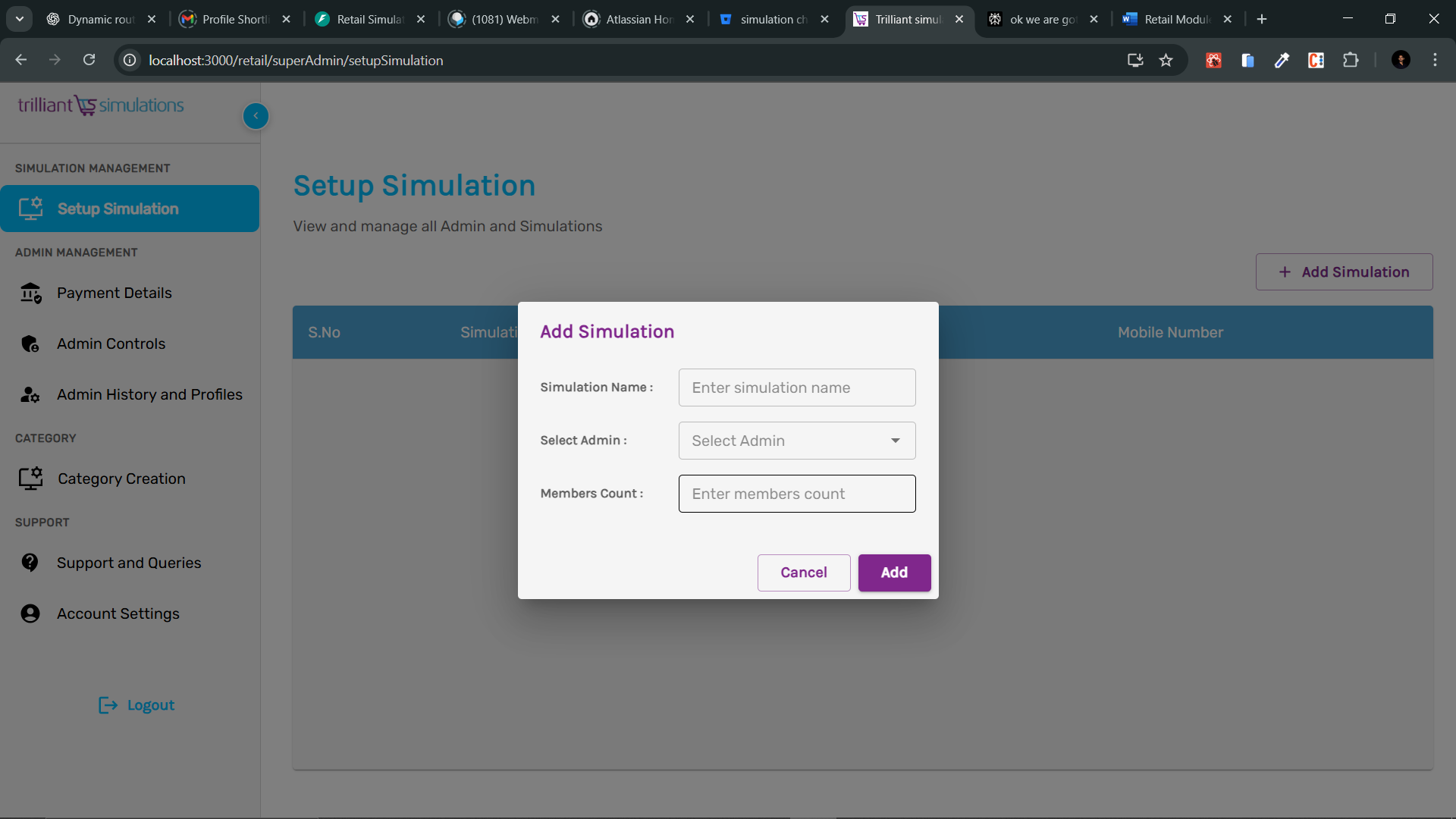Switch to the Retail Module Word tab
The width and height of the screenshot is (1456, 819).
click(1175, 20)
